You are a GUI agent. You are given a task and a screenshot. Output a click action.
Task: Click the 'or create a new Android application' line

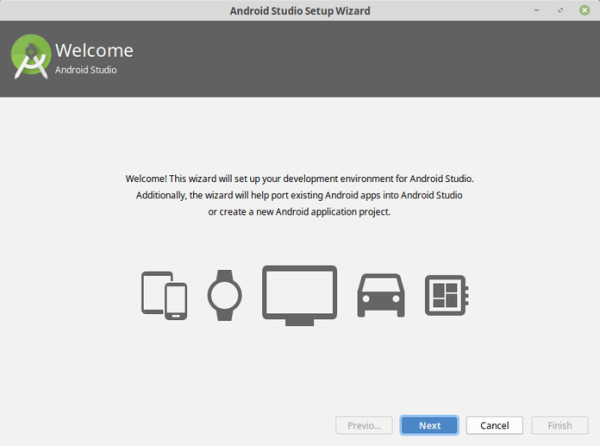pos(299,212)
